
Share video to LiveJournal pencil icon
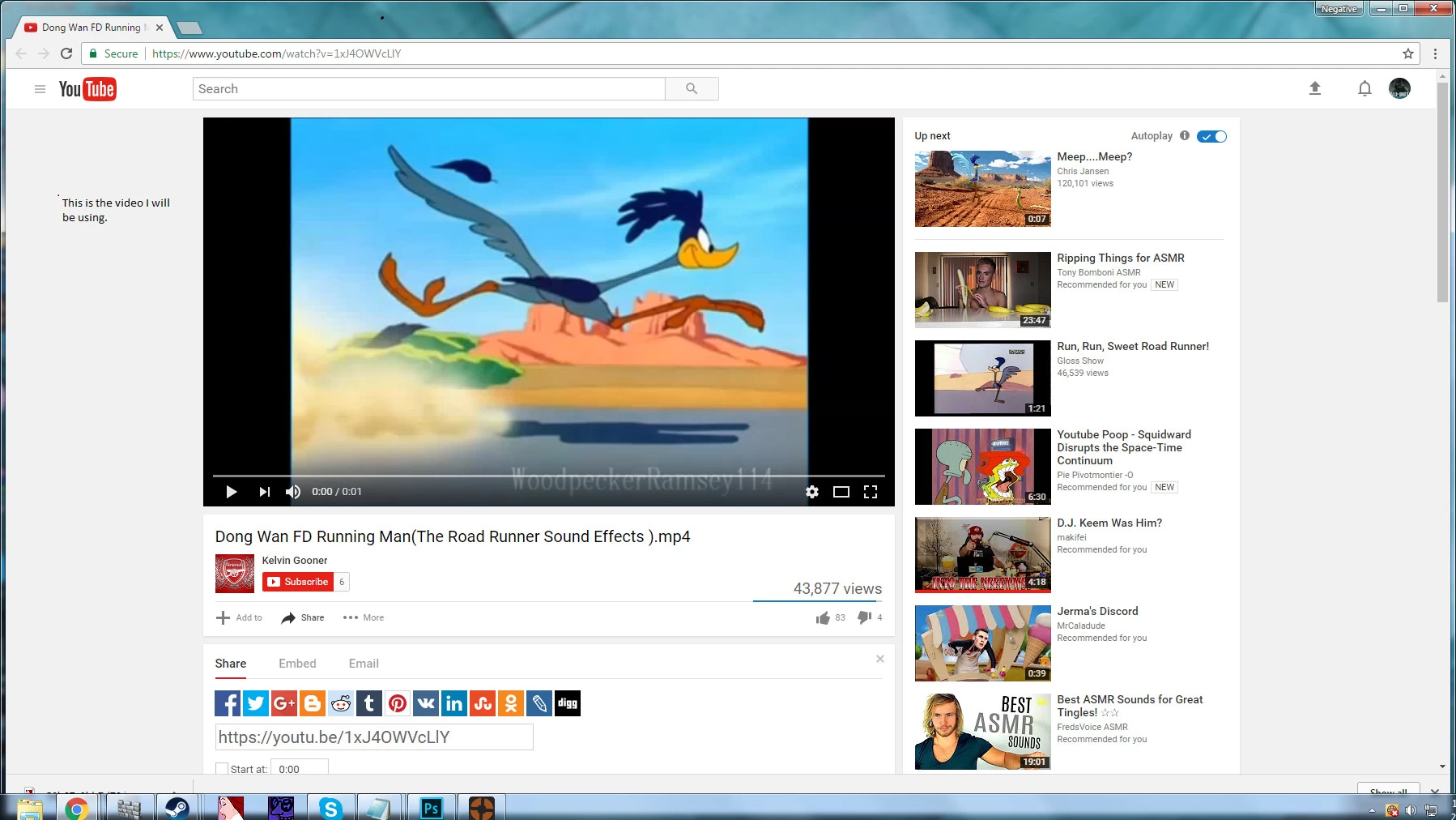pos(539,703)
